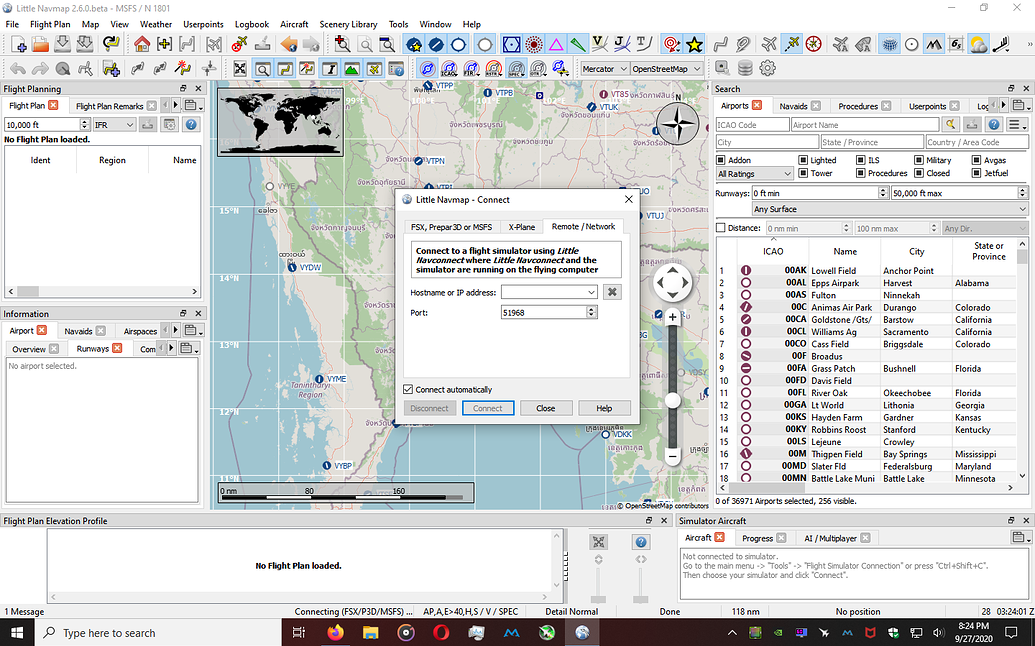Open the Weather menu
Image resolution: width=1035 pixels, height=646 pixels.
click(x=156, y=24)
